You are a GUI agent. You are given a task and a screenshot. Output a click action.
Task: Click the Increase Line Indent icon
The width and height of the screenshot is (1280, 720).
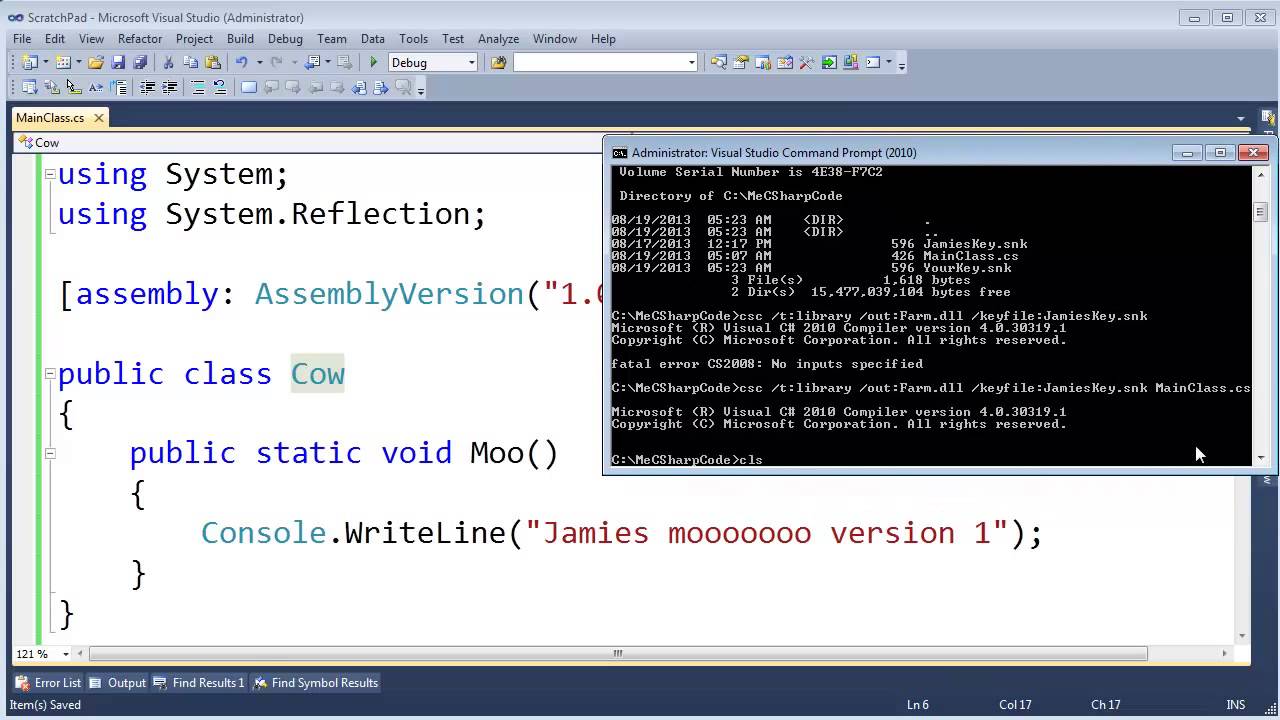click(169, 88)
